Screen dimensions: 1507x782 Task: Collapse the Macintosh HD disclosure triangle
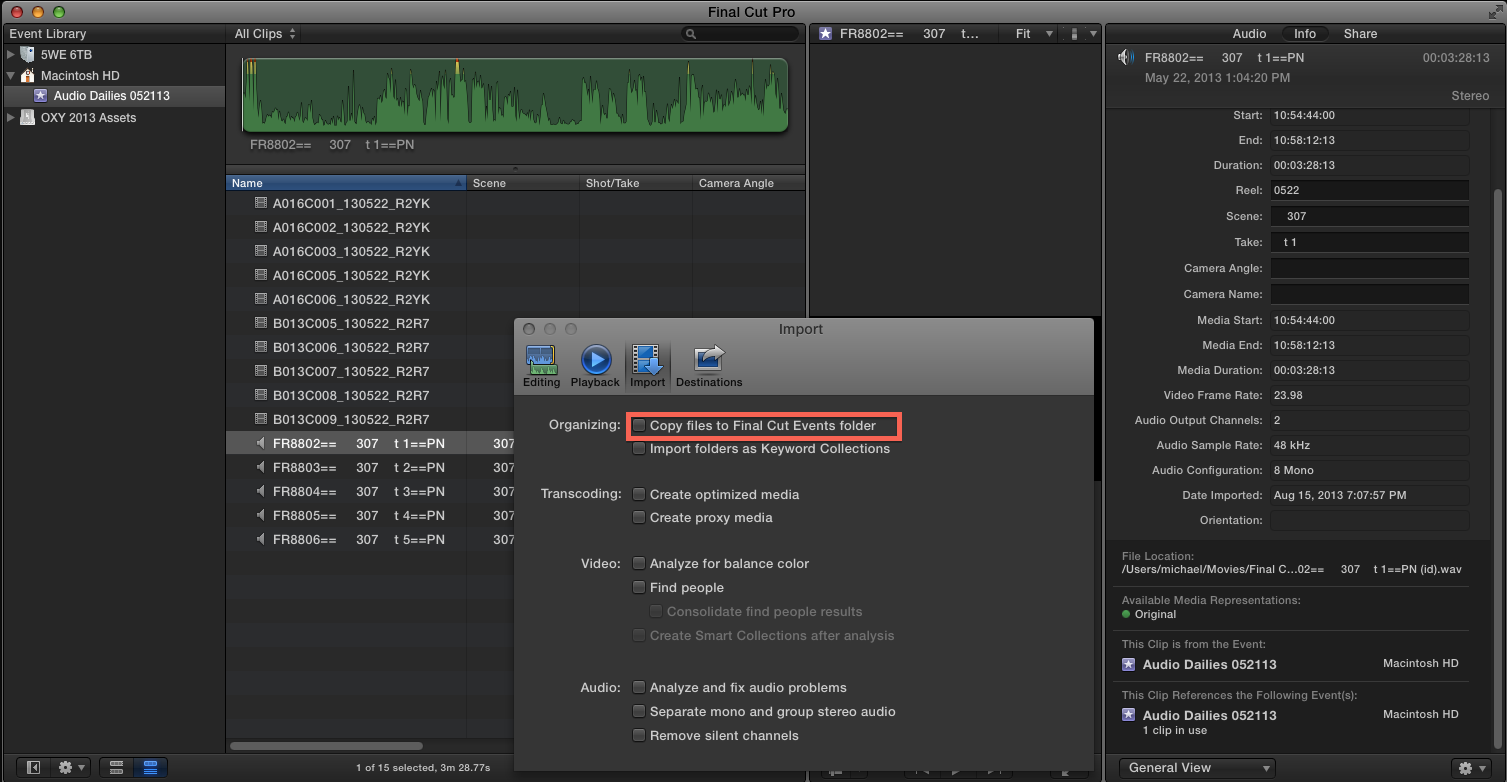pos(11,75)
